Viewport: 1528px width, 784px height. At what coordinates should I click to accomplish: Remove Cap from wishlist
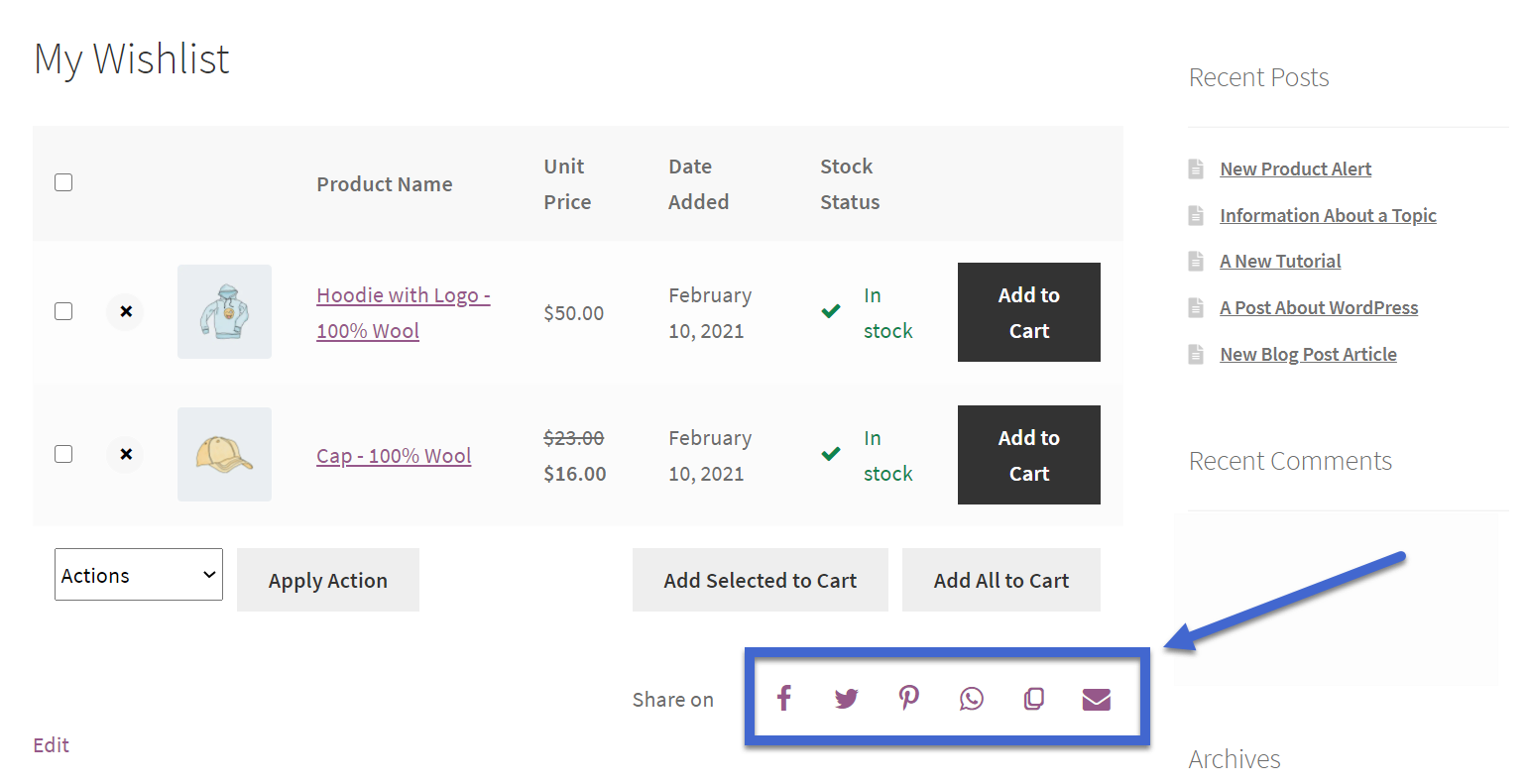tap(125, 454)
